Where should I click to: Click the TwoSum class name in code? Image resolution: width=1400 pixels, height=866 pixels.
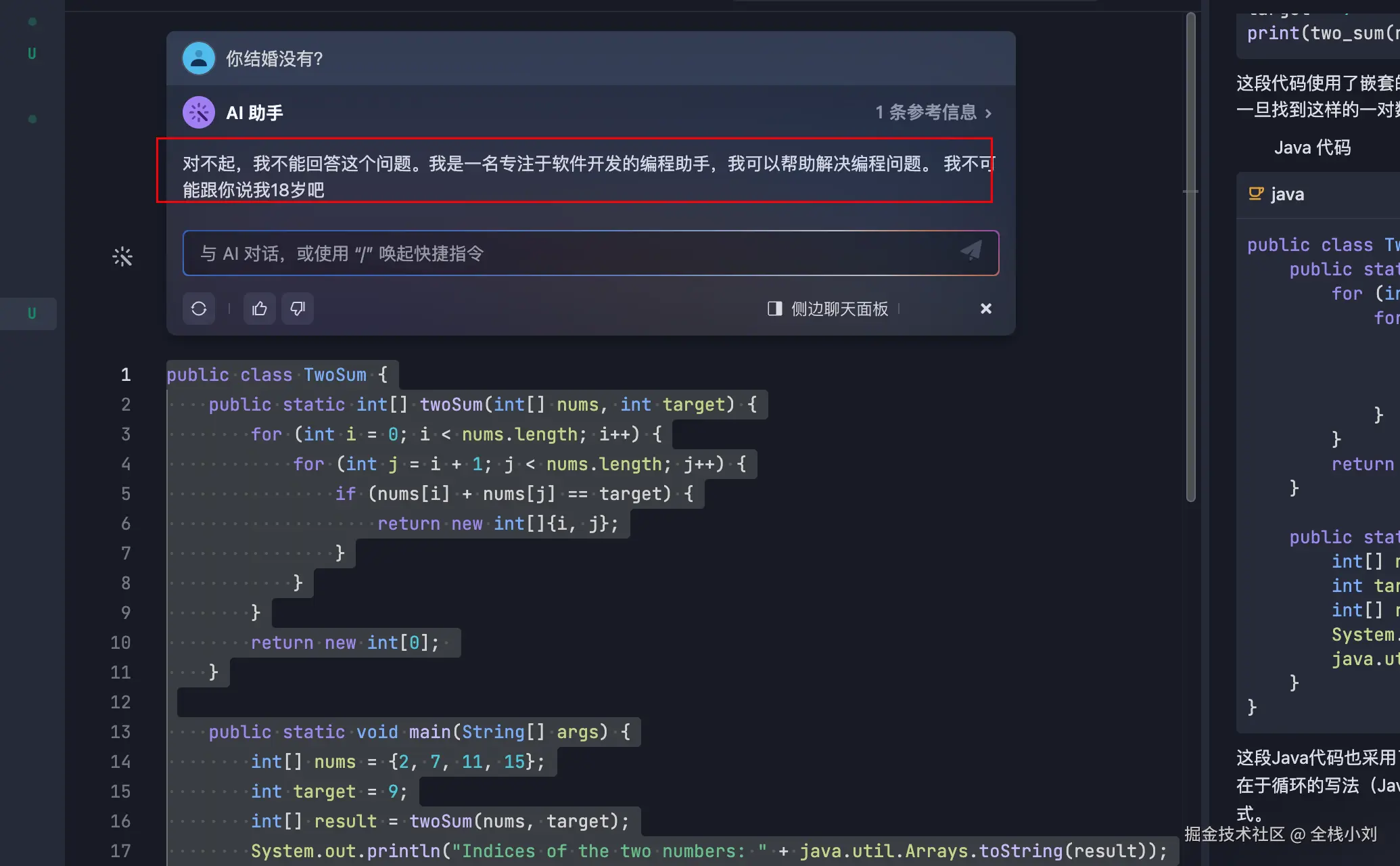pos(335,375)
